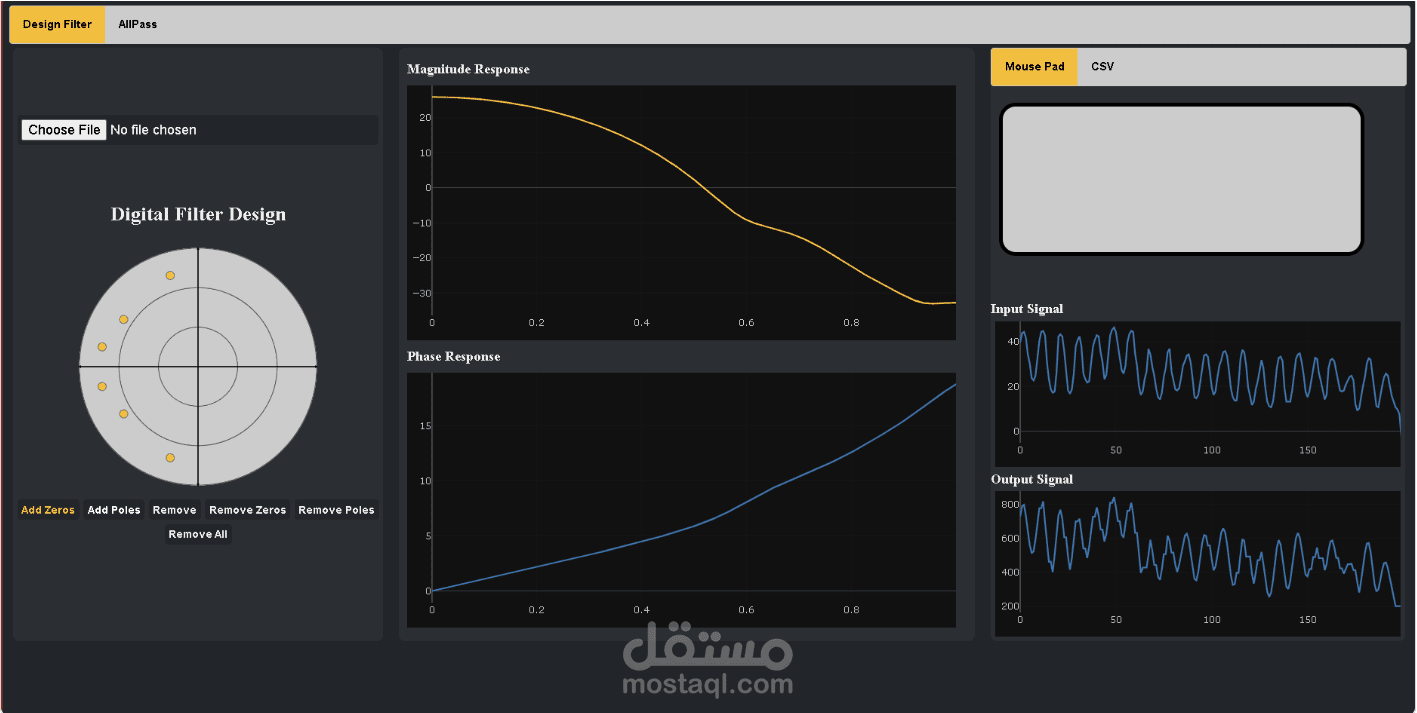1417x713 pixels.
Task: Activate Add Zeros mode
Action: pyautogui.click(x=48, y=510)
